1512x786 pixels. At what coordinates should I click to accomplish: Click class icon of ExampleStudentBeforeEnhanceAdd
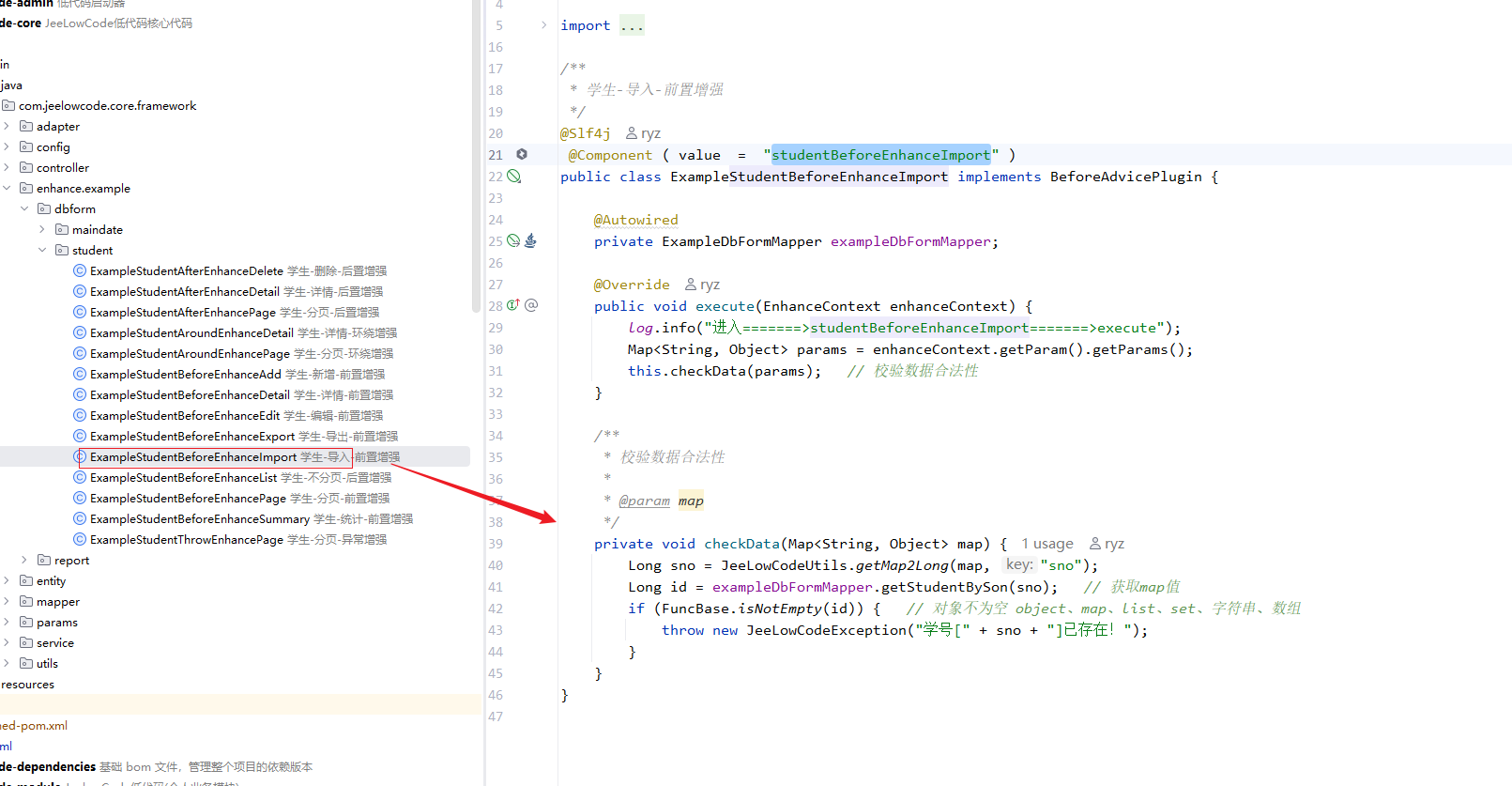click(80, 374)
